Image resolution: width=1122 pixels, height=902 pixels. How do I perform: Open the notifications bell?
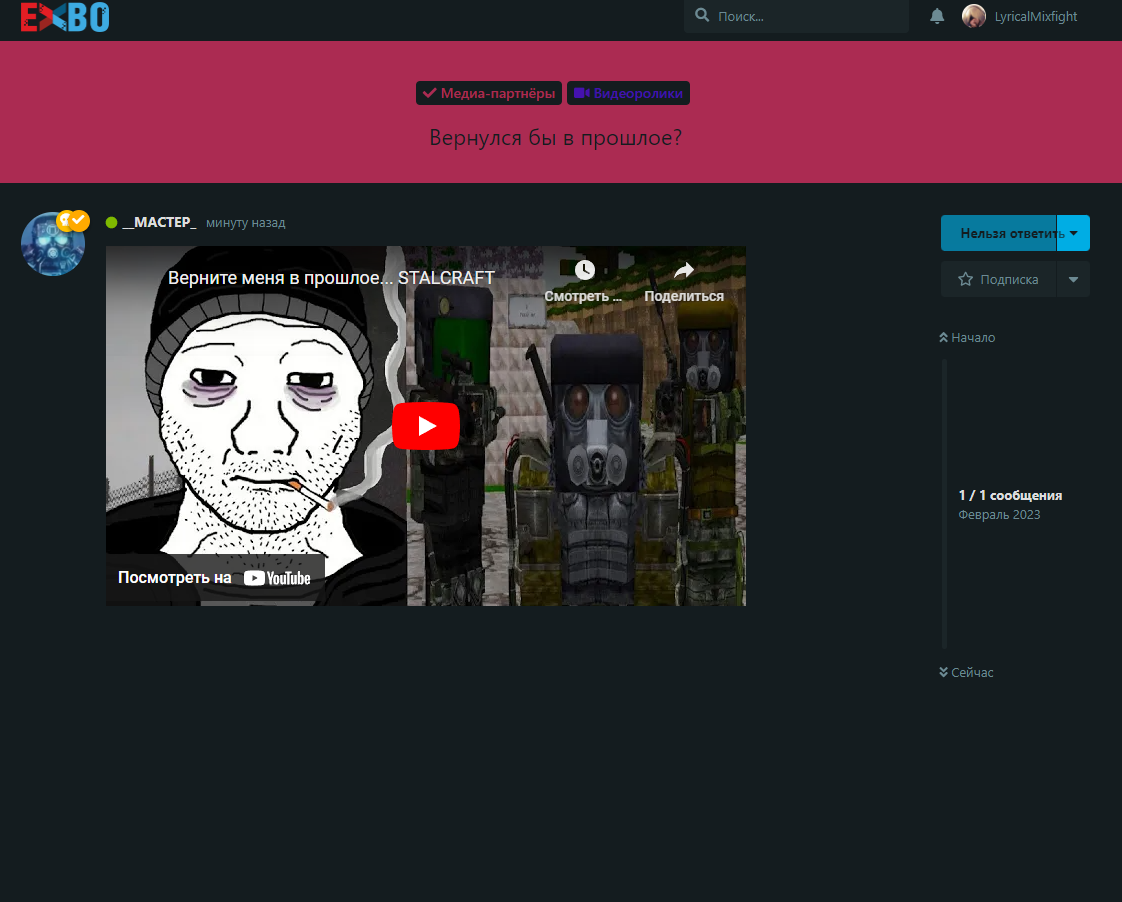(x=937, y=16)
